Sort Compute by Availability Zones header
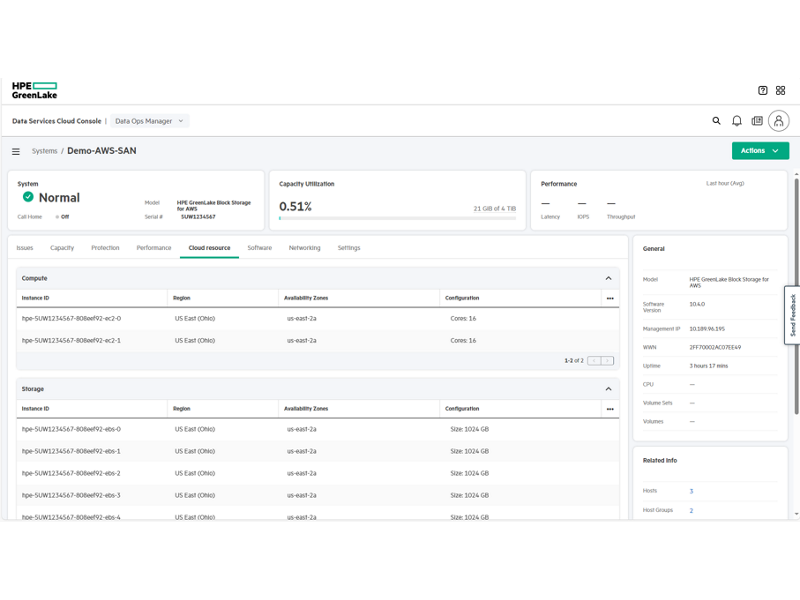Viewport: 800px width, 600px height. [x=306, y=298]
